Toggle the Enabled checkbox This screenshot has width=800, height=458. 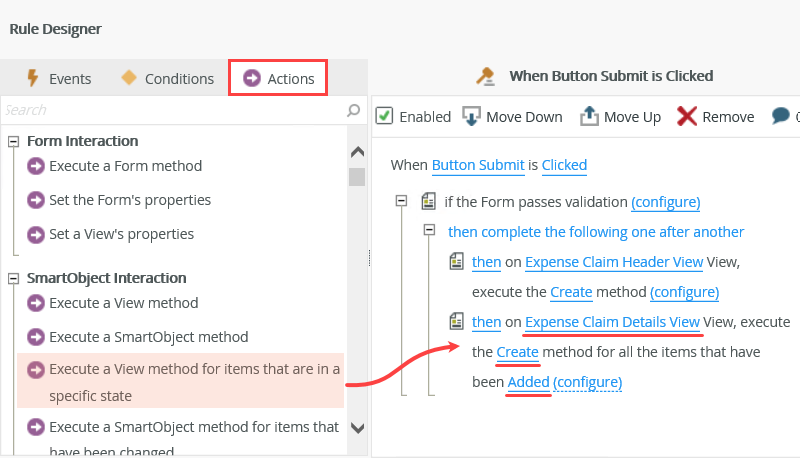[384, 116]
